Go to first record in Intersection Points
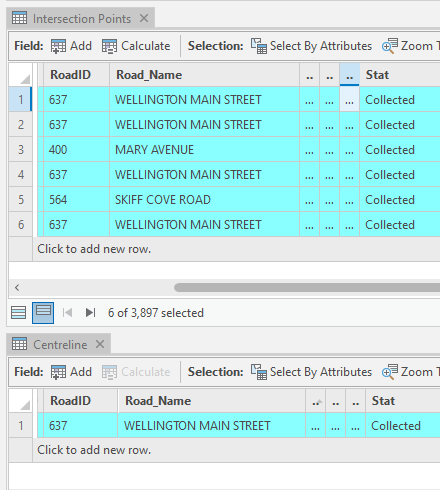Viewport: 440px width, 490px height. 67,313
